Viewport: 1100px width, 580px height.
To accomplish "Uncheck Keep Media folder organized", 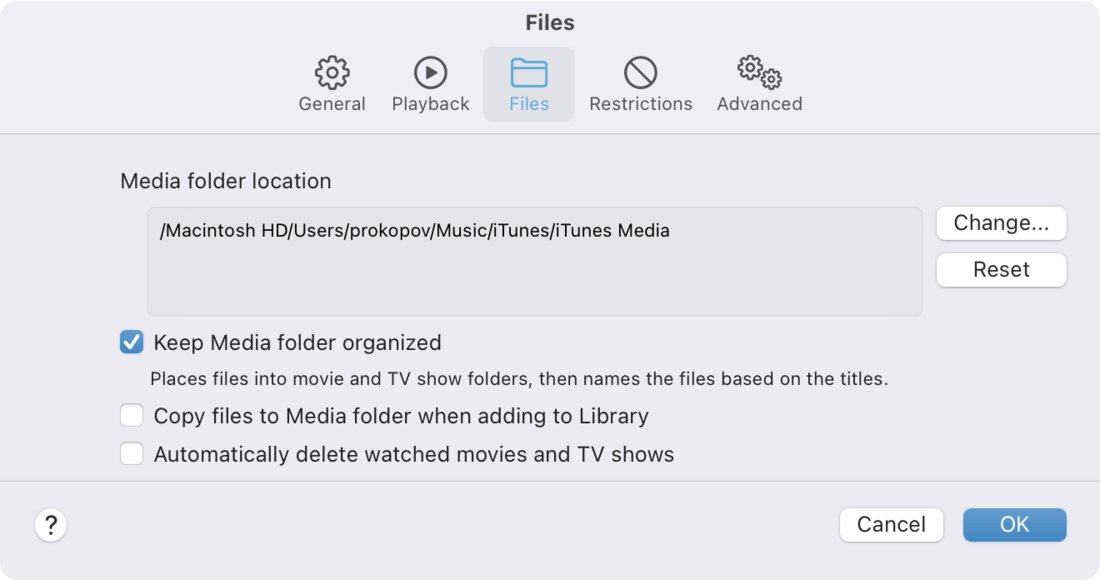I will pos(131,342).
